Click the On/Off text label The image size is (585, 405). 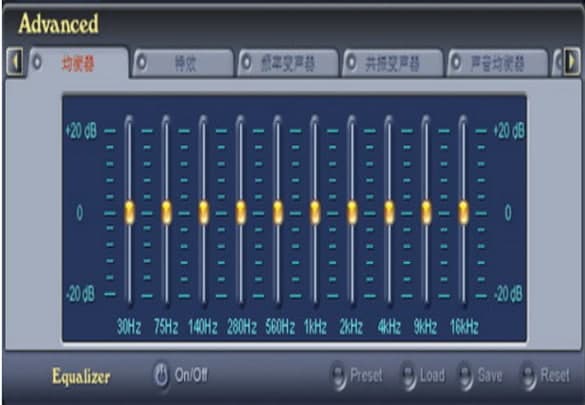pyautogui.click(x=191, y=375)
